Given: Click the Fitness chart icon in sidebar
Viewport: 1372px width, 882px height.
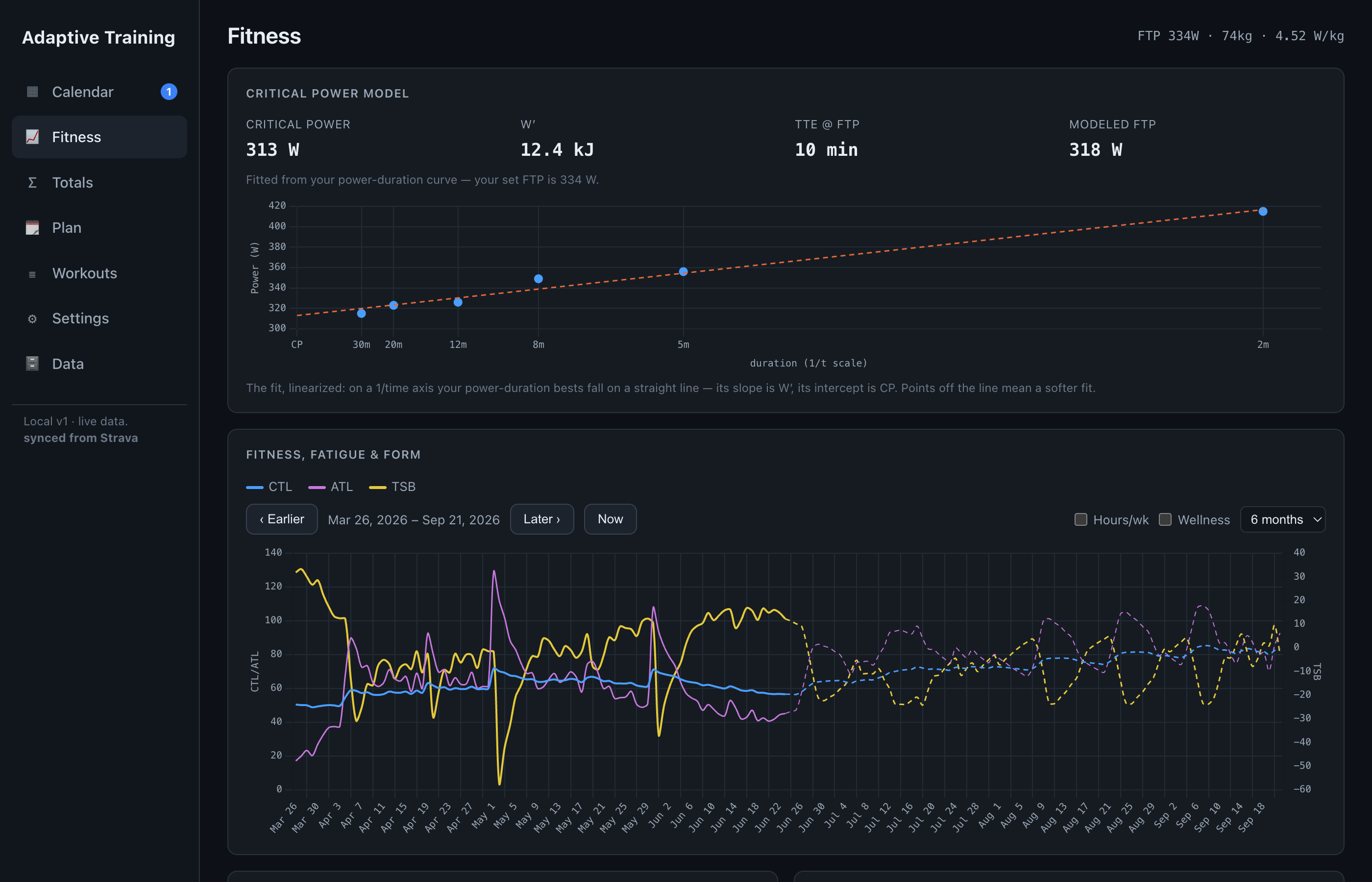Looking at the screenshot, I should 32,137.
